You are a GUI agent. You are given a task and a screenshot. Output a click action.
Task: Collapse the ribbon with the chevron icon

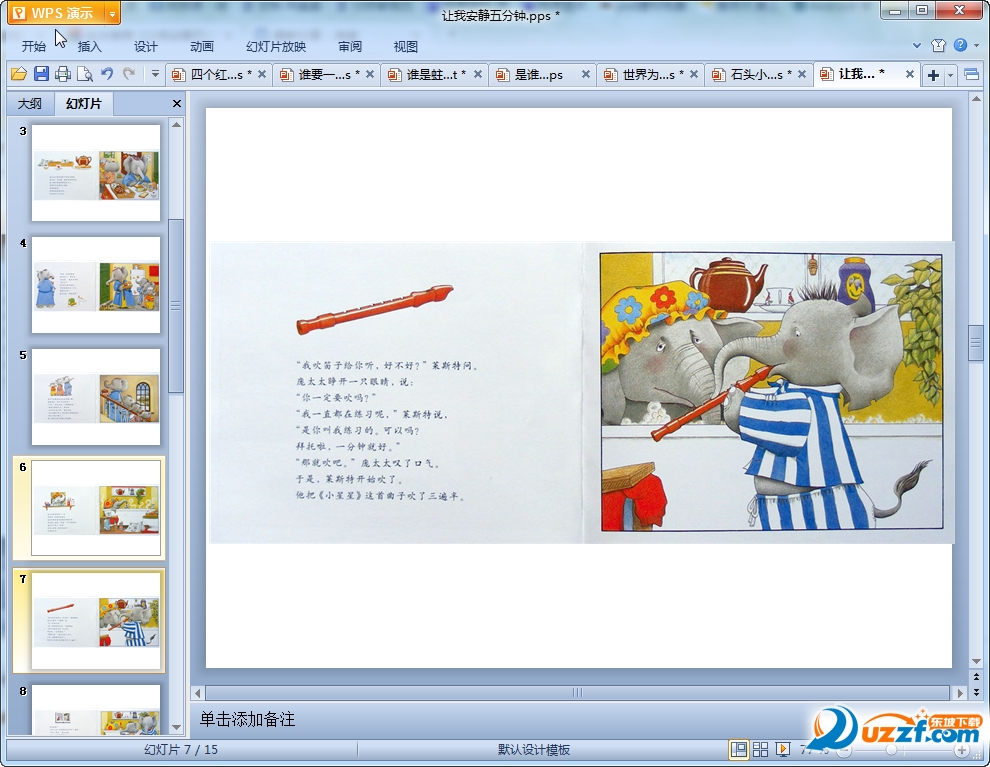point(917,45)
